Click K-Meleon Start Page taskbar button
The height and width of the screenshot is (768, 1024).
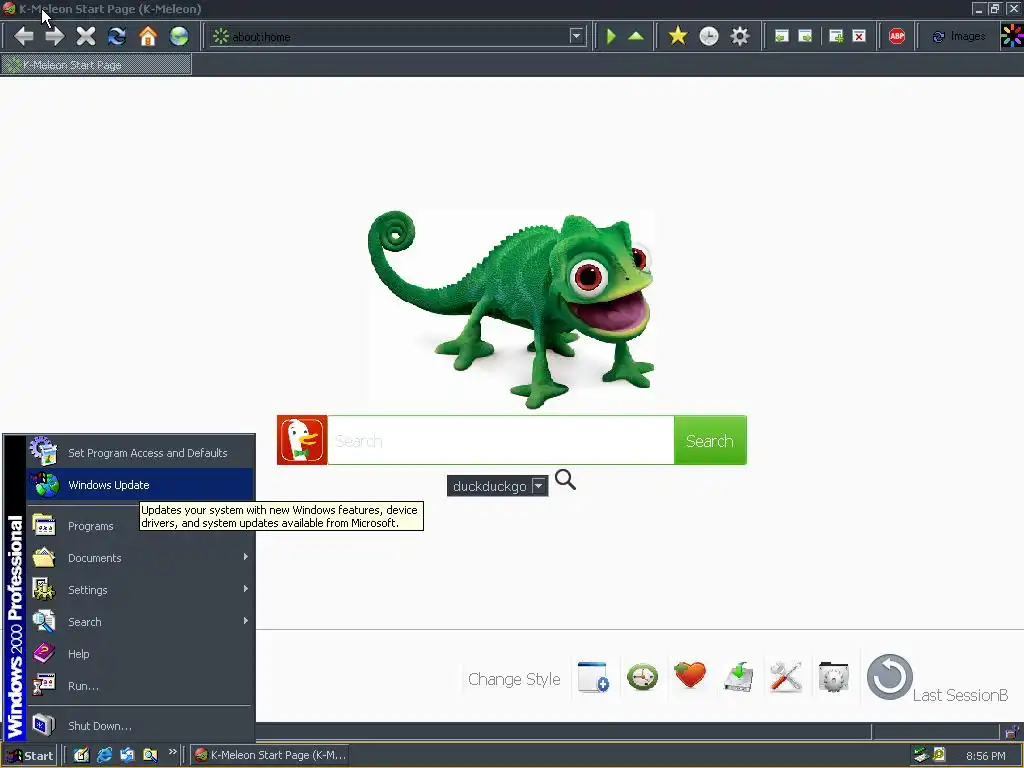pyautogui.click(x=270, y=755)
